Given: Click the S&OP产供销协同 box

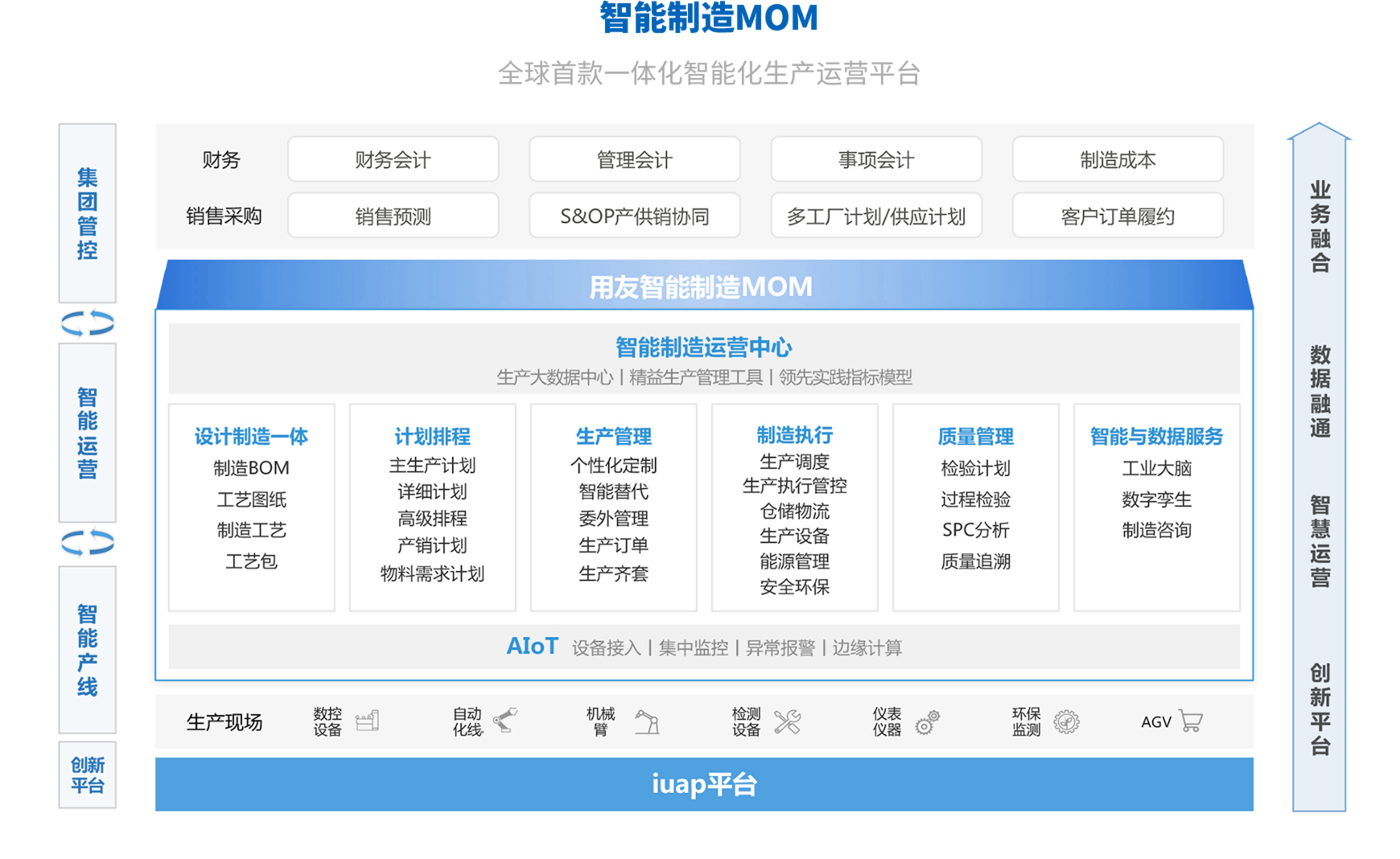Looking at the screenshot, I should pyautogui.click(x=634, y=216).
